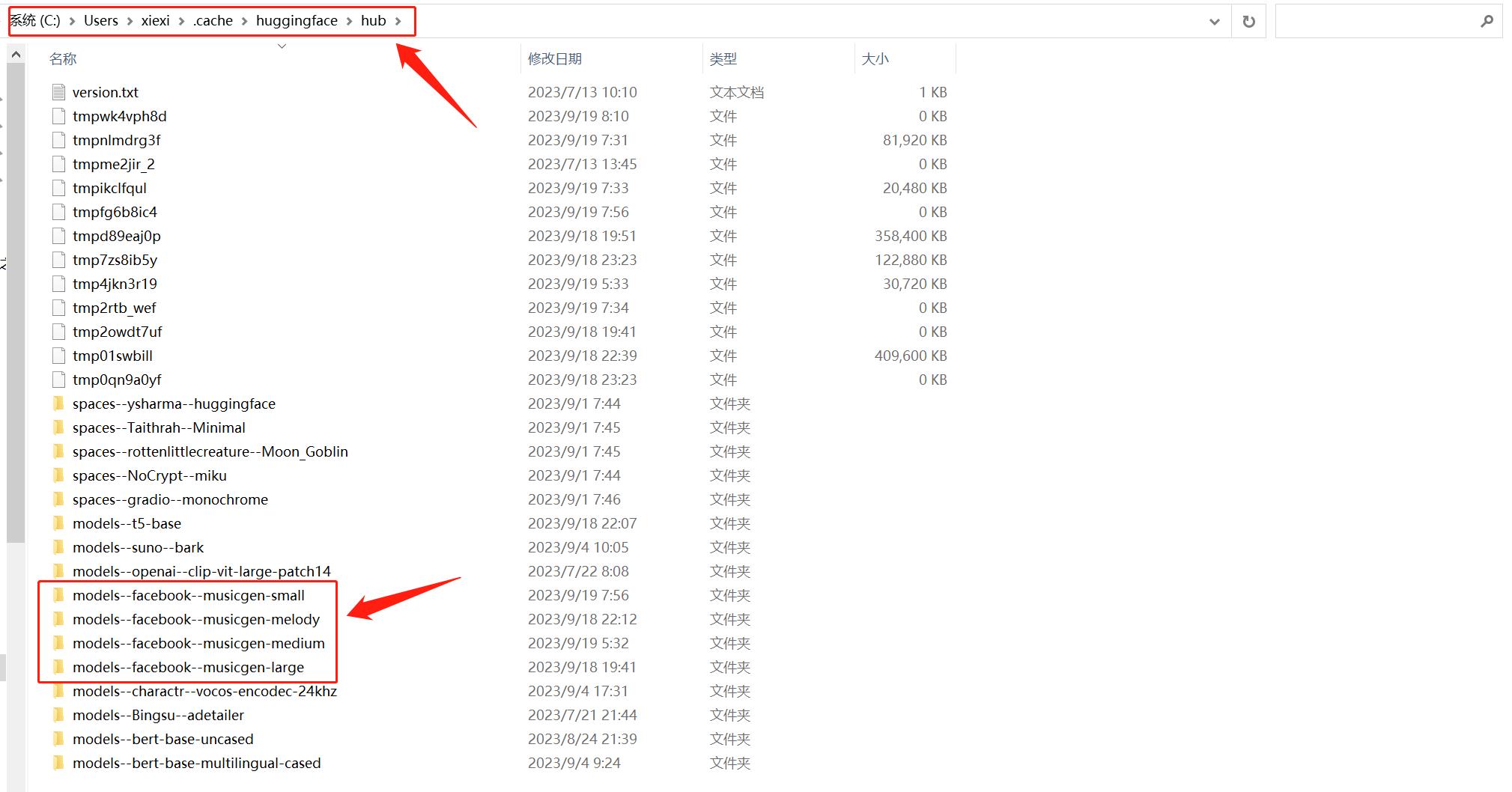
Task: Go to xiexi in the address path
Action: point(156,21)
